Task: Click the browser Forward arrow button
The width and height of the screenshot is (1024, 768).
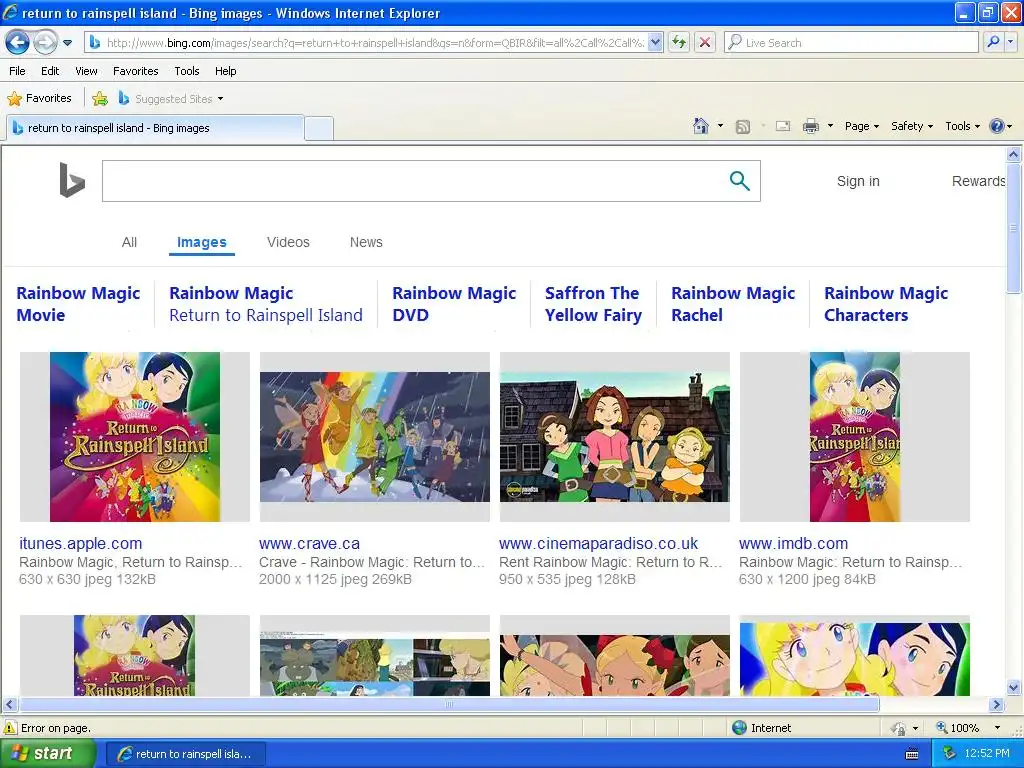Action: point(45,43)
